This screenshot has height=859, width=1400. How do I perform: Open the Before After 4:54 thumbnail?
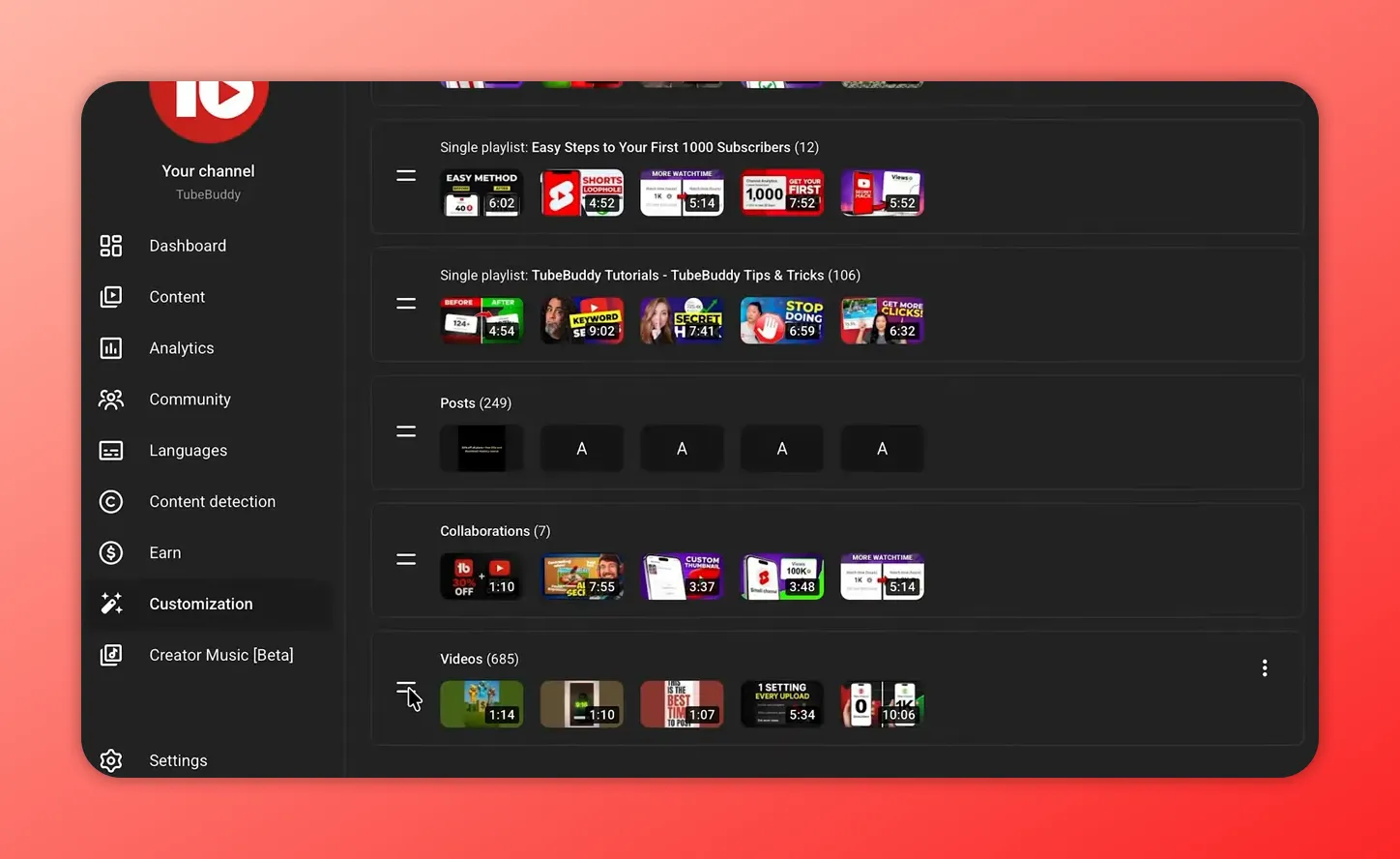[x=481, y=320]
